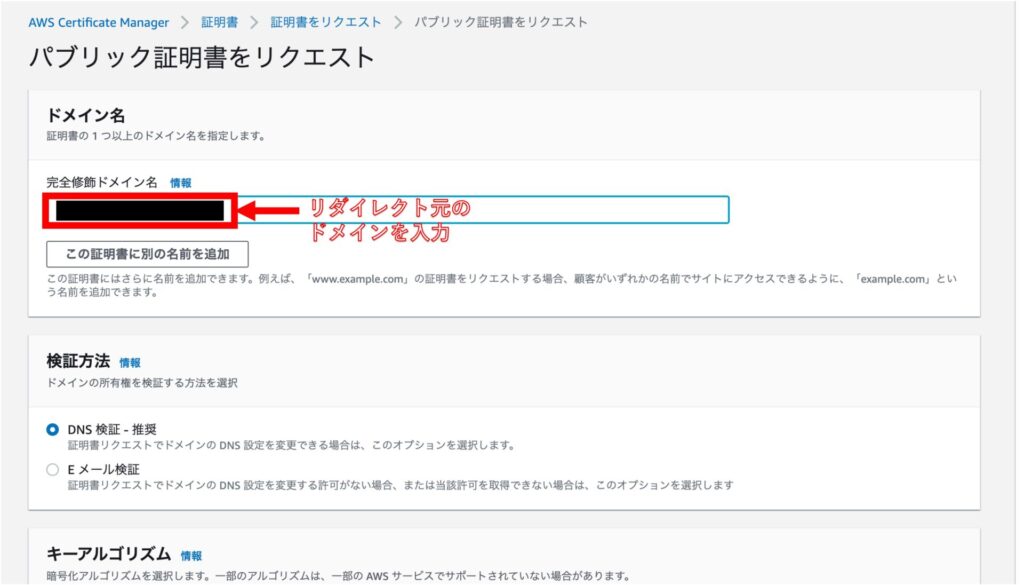Viewport: 1024px width, 585px height.
Task: Click the キーアルゴリズム section heading
Action: coord(108,554)
